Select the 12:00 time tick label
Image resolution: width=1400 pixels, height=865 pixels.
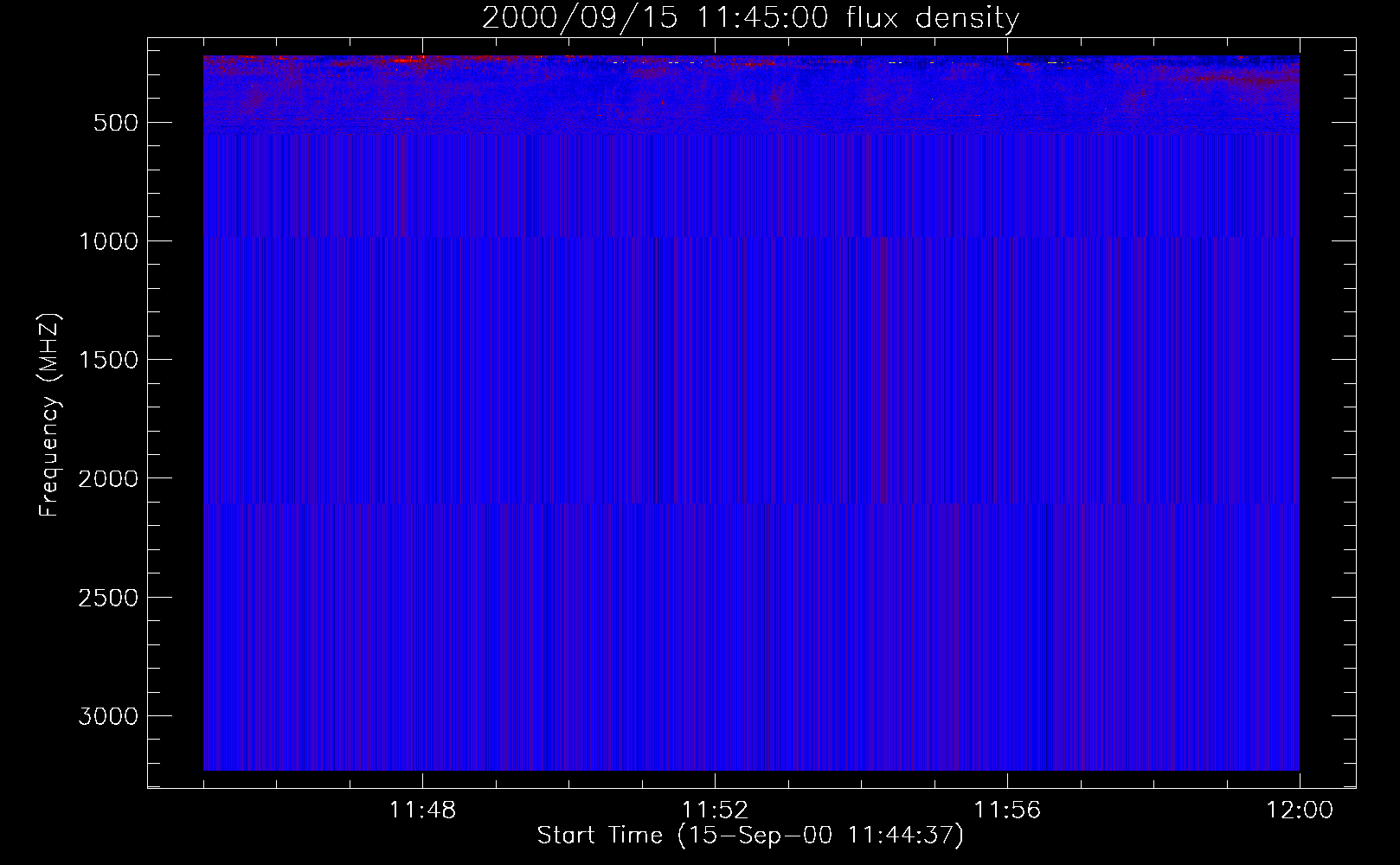tap(1299, 811)
